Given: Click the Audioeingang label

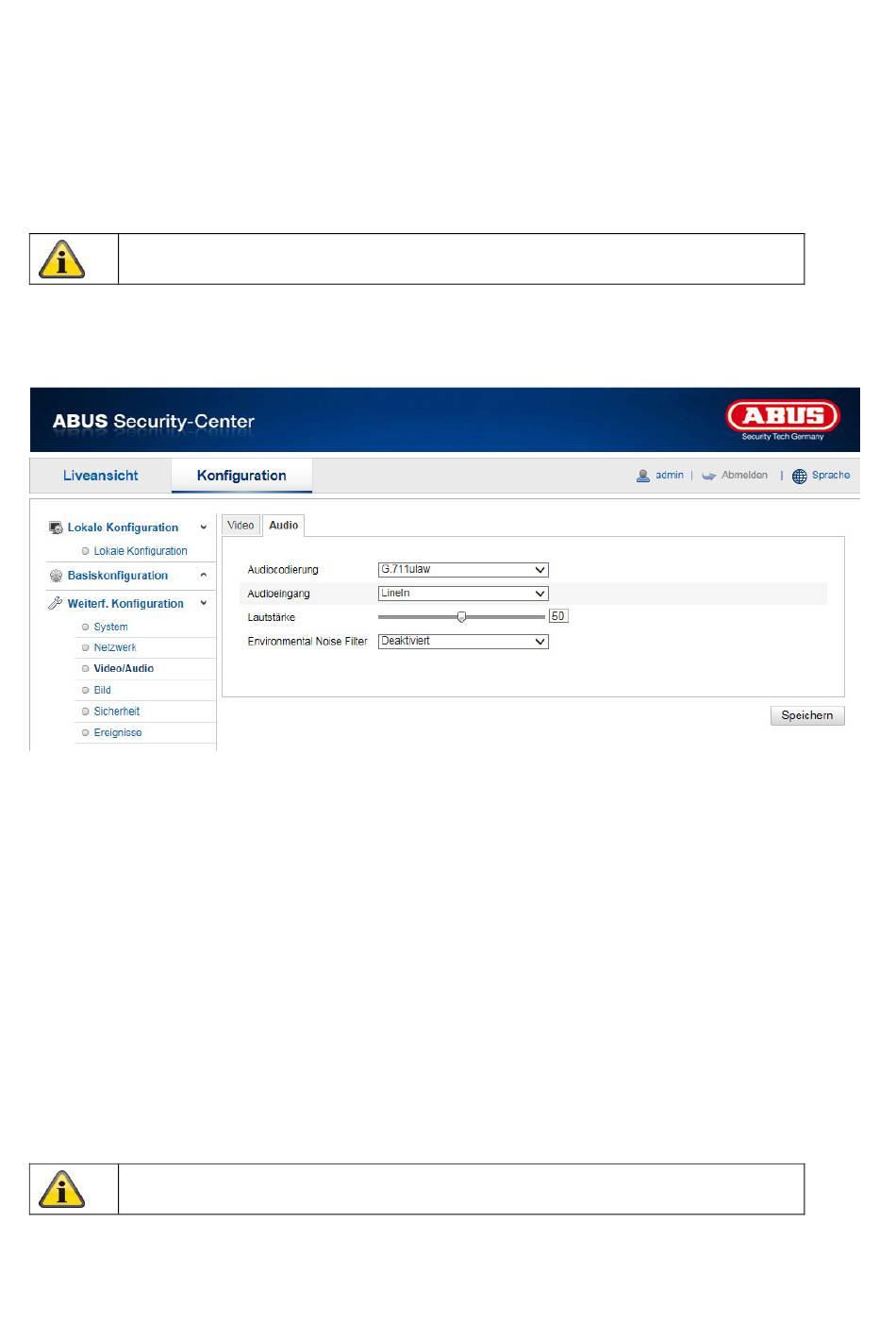Looking at the screenshot, I should coord(278,594).
